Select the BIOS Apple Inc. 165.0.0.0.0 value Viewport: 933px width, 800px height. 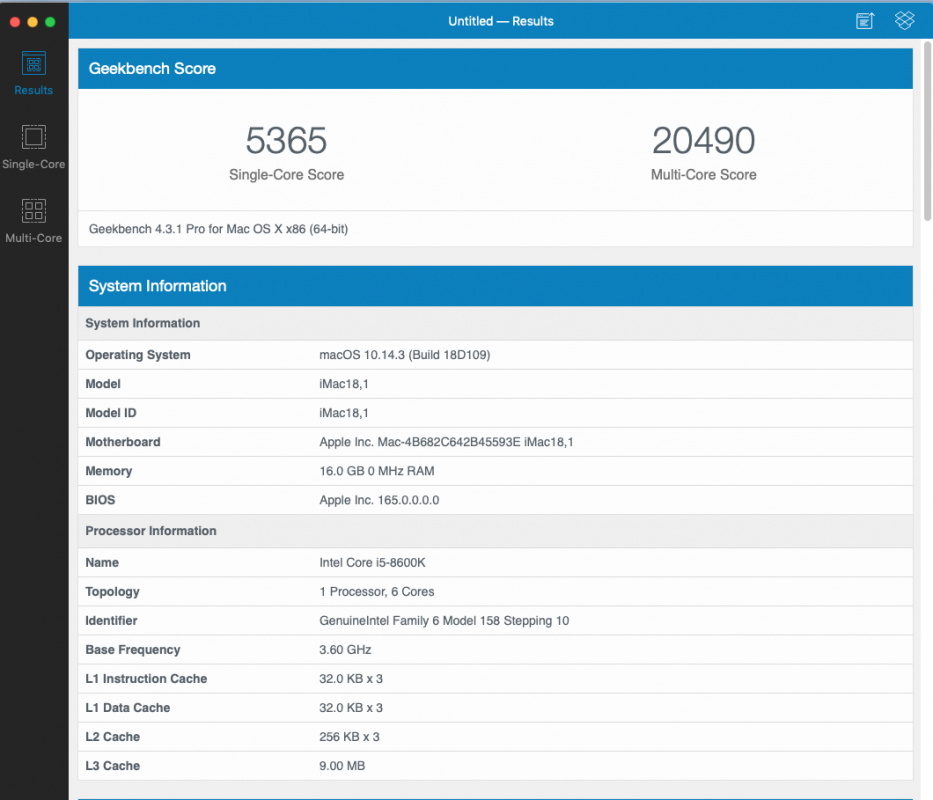coord(379,500)
